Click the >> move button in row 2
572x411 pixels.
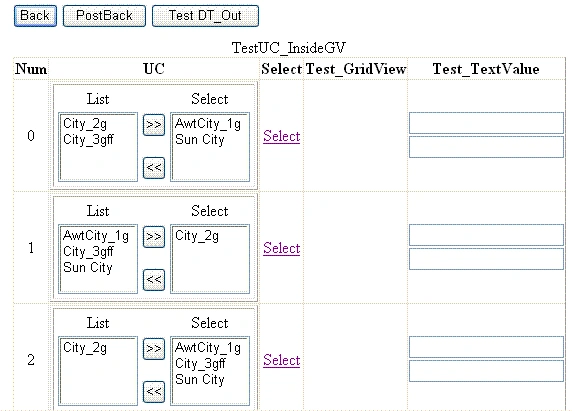pyautogui.click(x=154, y=349)
